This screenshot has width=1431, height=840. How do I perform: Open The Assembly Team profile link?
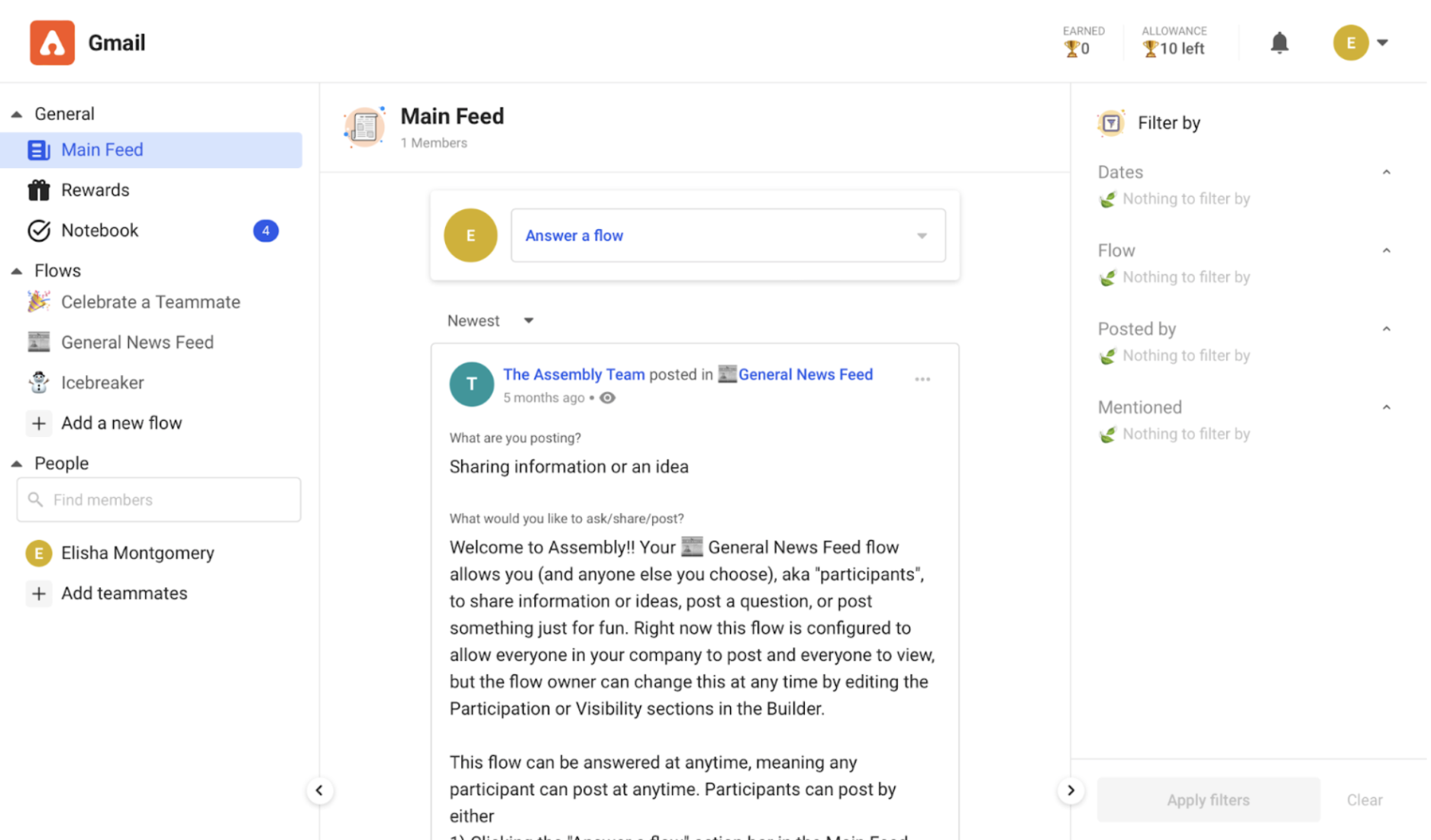[x=574, y=374]
